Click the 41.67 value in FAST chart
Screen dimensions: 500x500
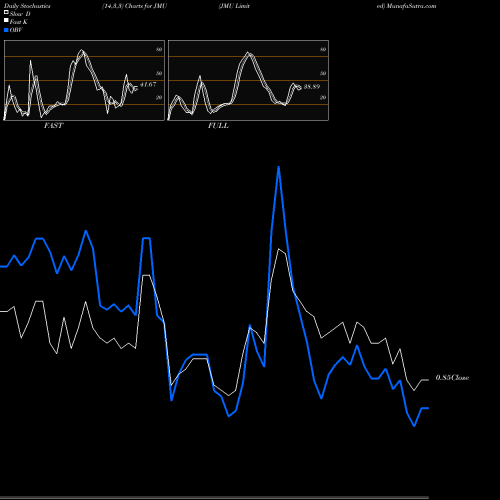[x=148, y=85]
